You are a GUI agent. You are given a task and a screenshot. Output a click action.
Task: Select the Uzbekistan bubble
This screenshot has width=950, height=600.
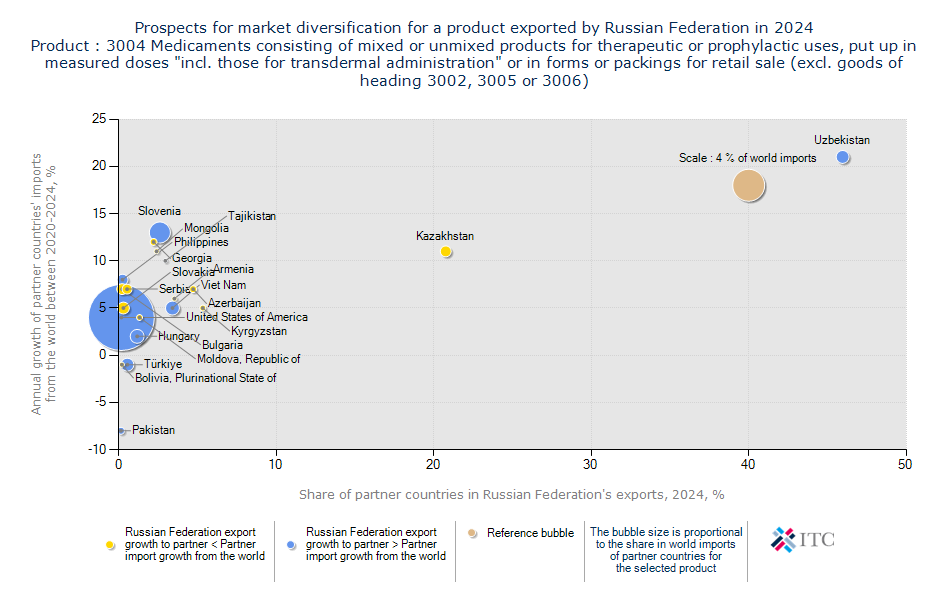point(843,157)
